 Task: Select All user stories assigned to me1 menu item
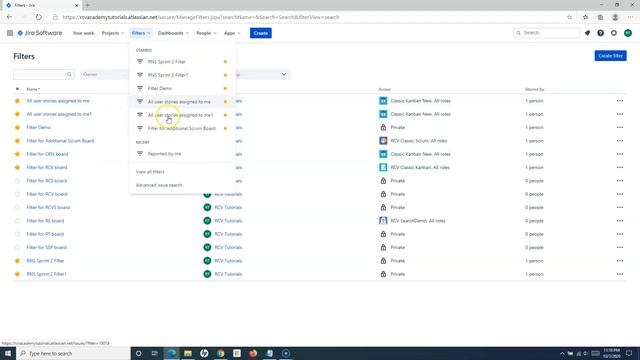point(182,115)
